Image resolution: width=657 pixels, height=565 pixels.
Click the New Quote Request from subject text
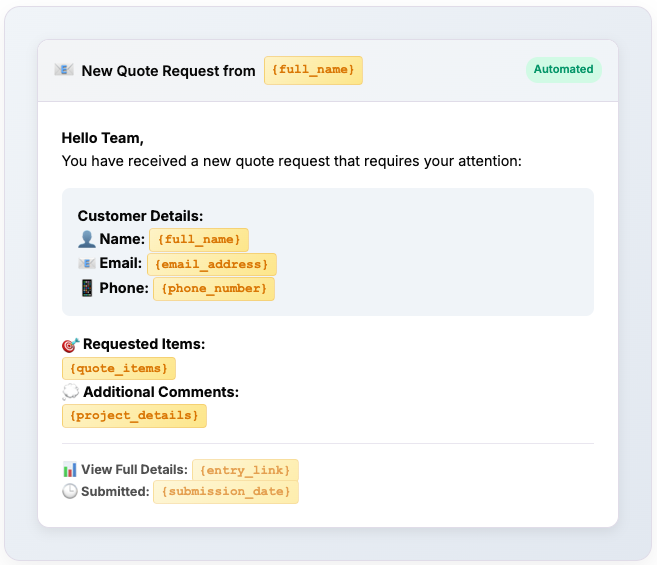(168, 71)
